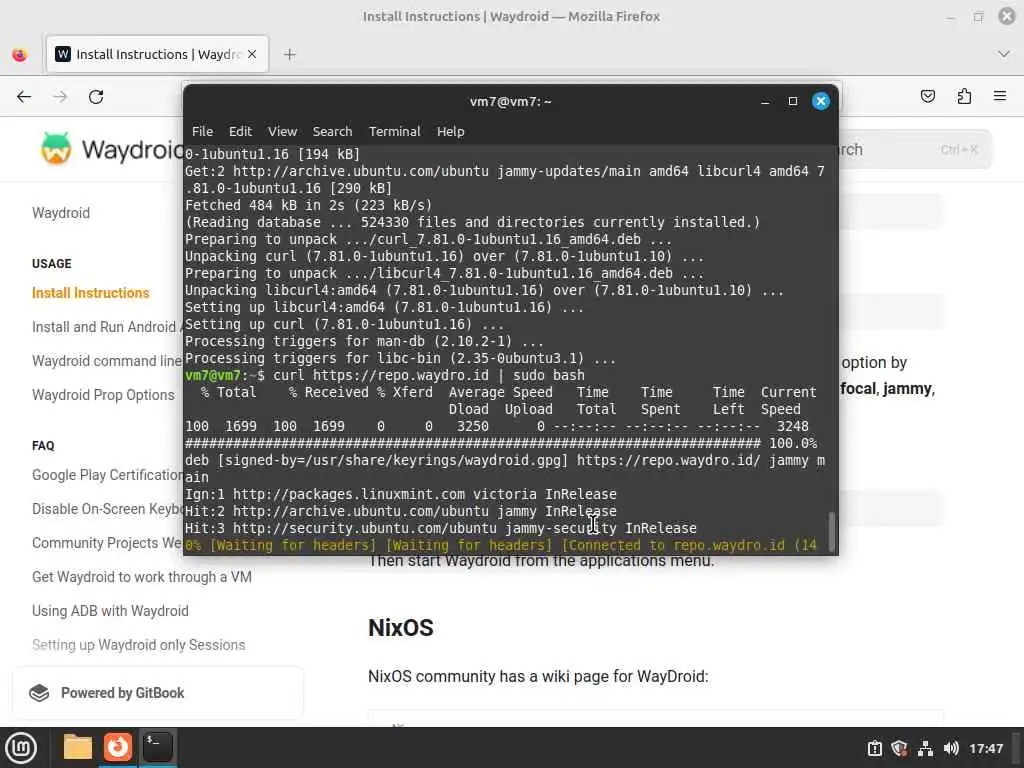This screenshot has width=1024, height=768.
Task: Reload the page in Firefox
Action: (96, 97)
